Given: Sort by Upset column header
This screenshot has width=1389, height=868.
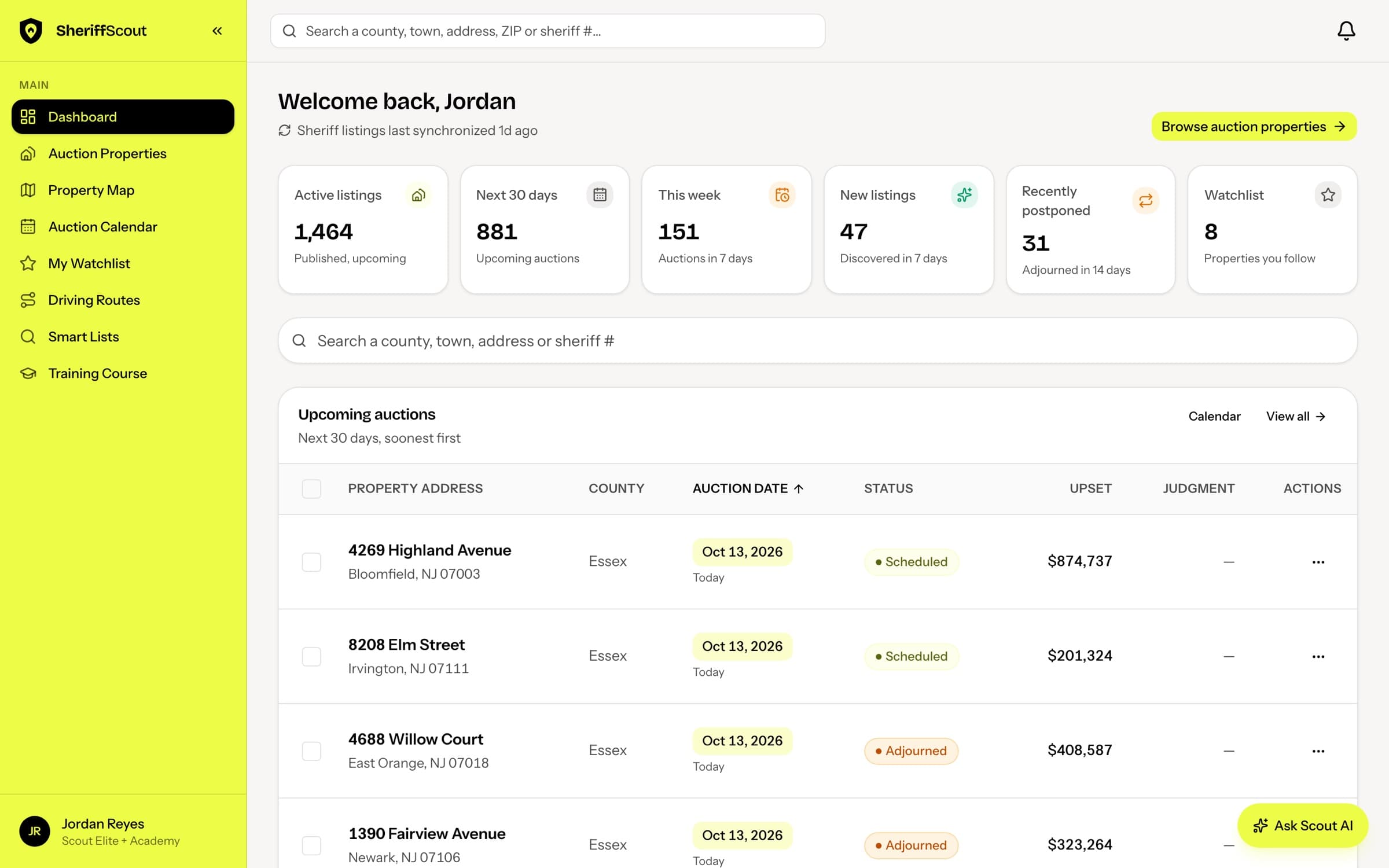Looking at the screenshot, I should 1090,488.
